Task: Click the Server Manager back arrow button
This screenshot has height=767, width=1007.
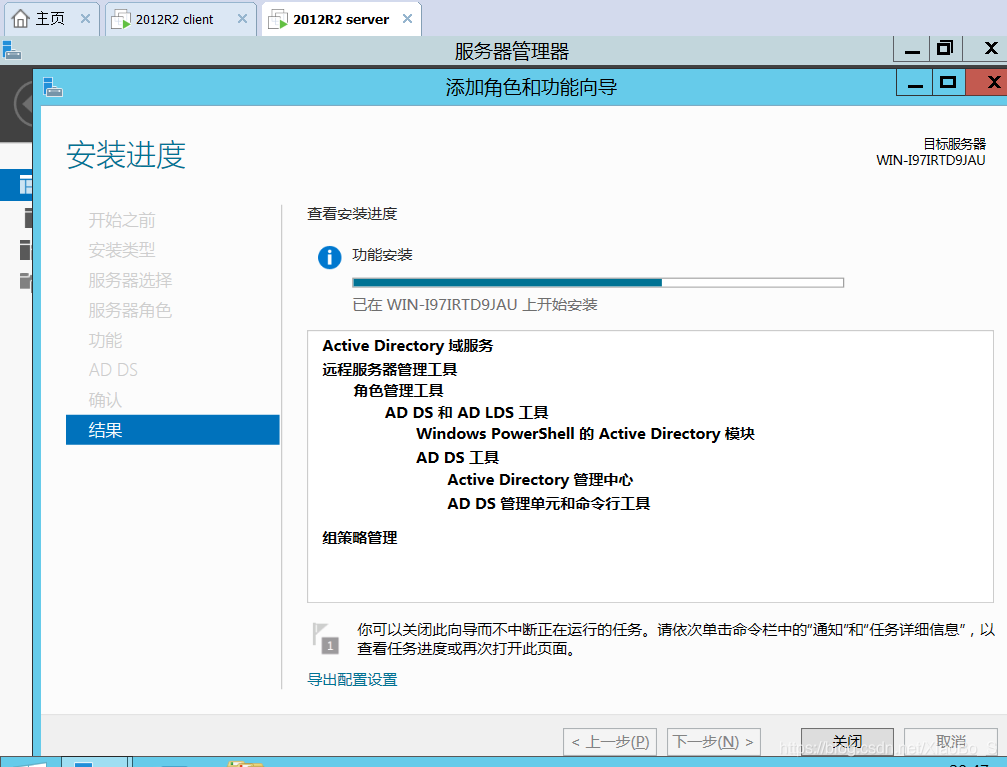Action: 24,104
